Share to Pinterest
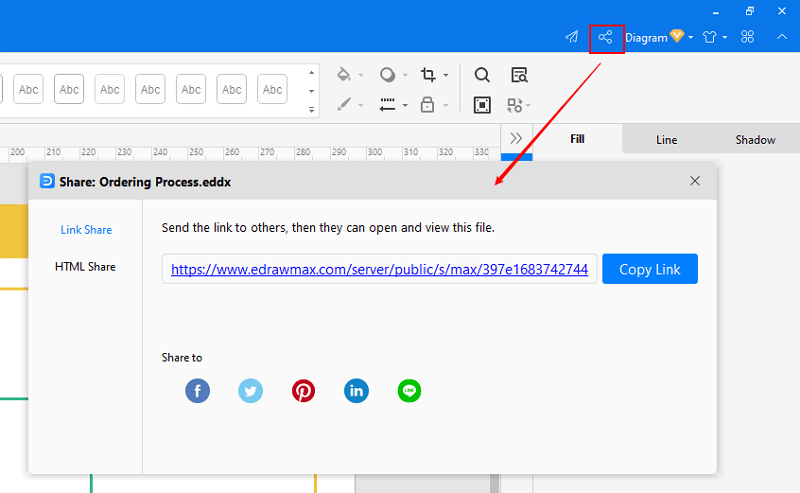This screenshot has height=493, width=800. (304, 391)
